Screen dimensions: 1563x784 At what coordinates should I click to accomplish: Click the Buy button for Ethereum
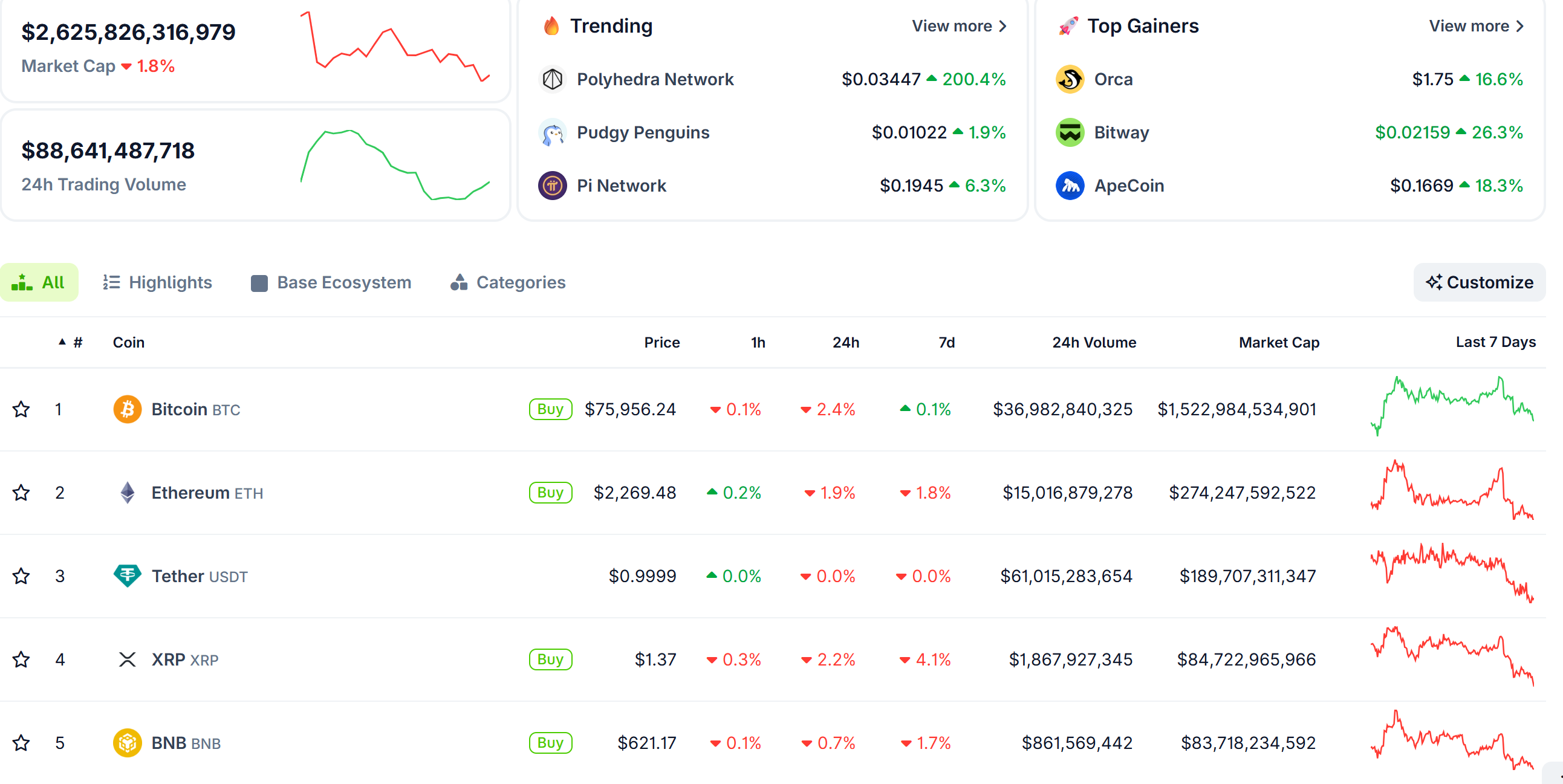point(550,492)
